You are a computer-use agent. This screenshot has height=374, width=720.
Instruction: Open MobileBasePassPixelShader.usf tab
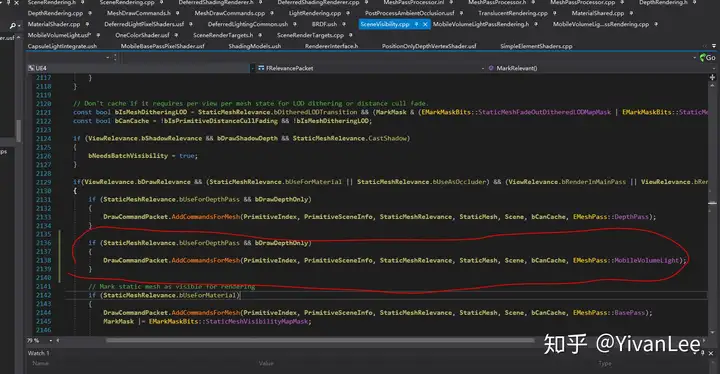(x=163, y=46)
